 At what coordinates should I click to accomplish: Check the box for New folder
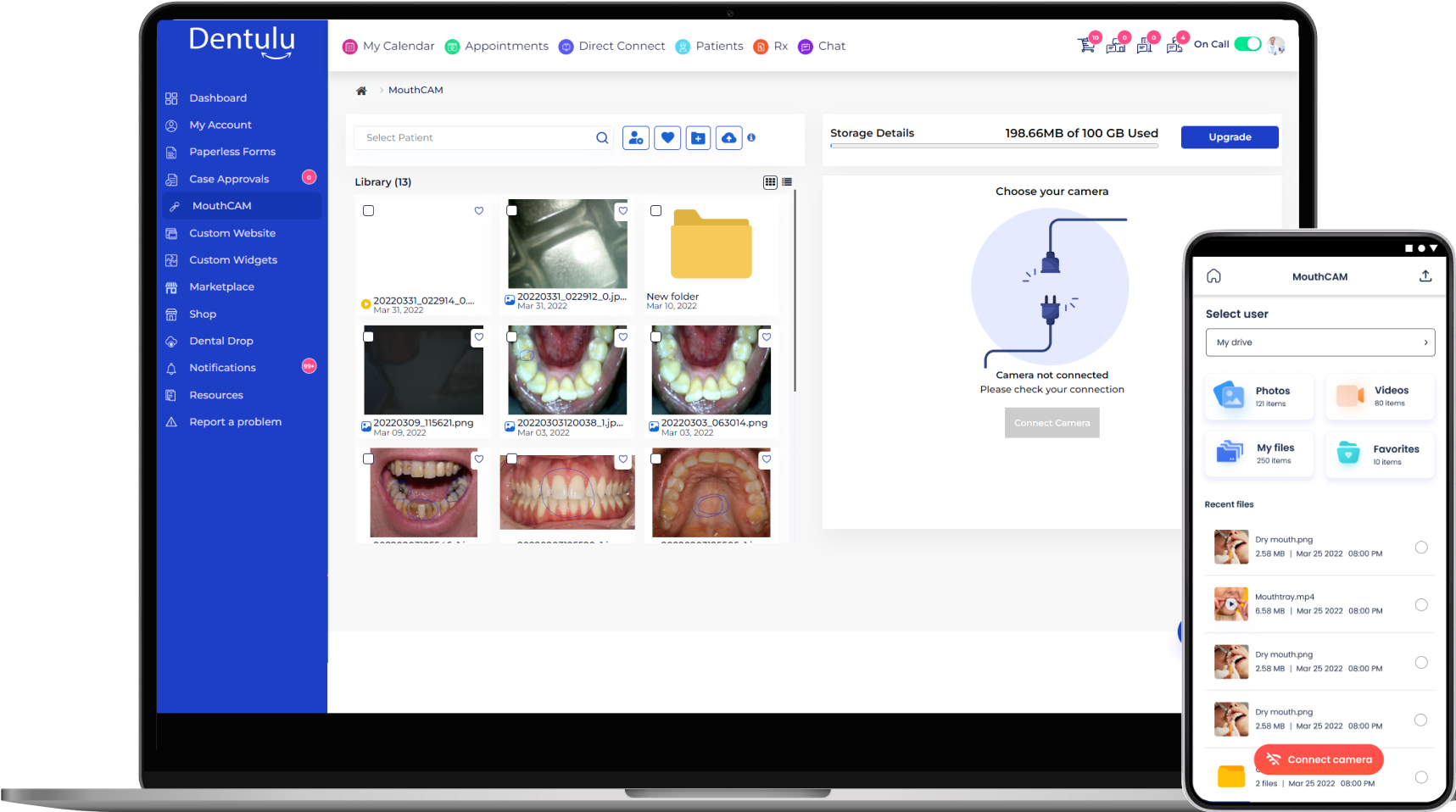[x=655, y=211]
